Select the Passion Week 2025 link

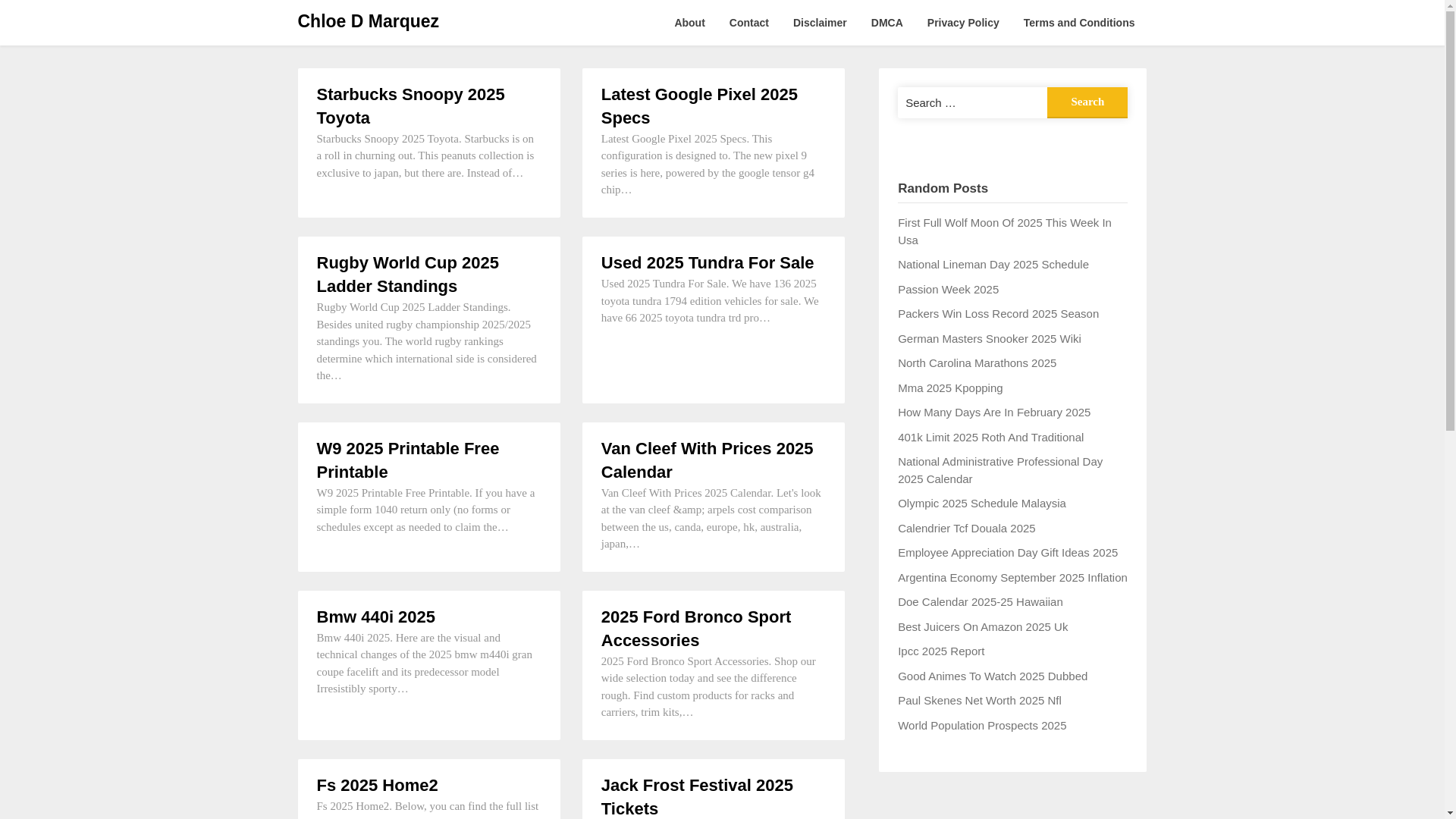(x=948, y=290)
